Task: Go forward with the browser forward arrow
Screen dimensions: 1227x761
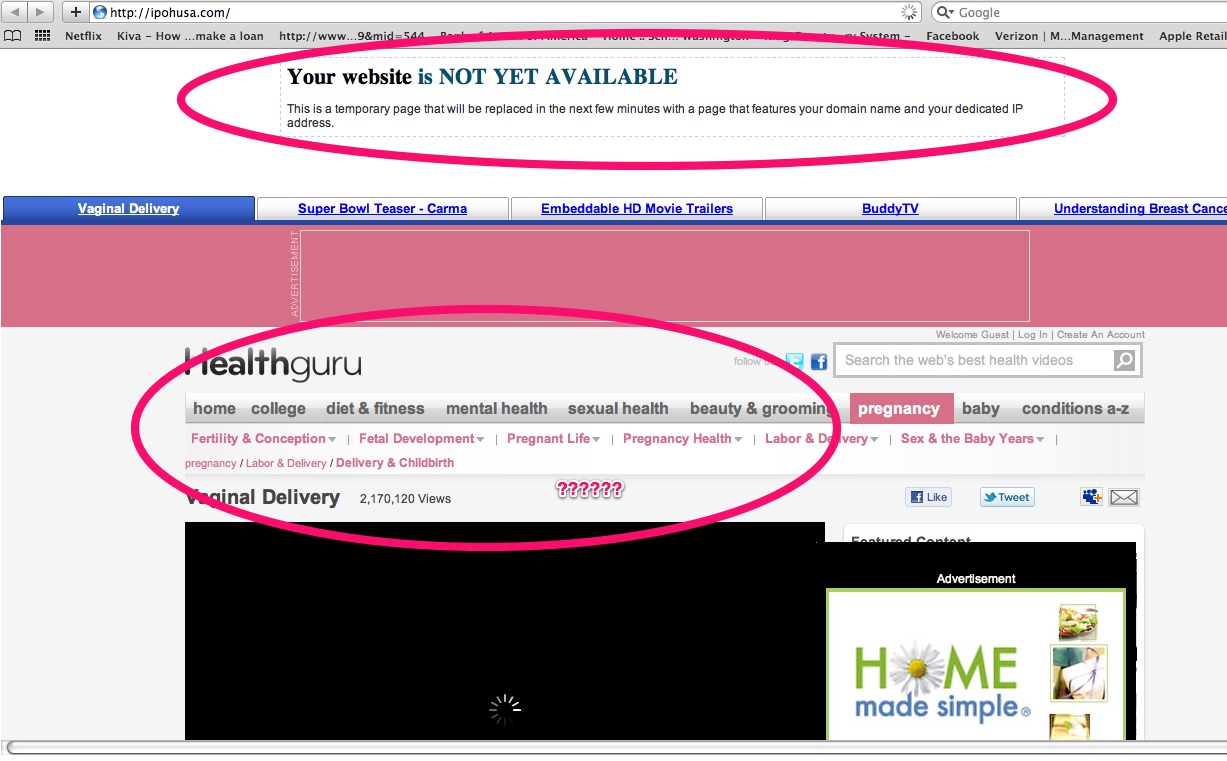Action: 42,12
